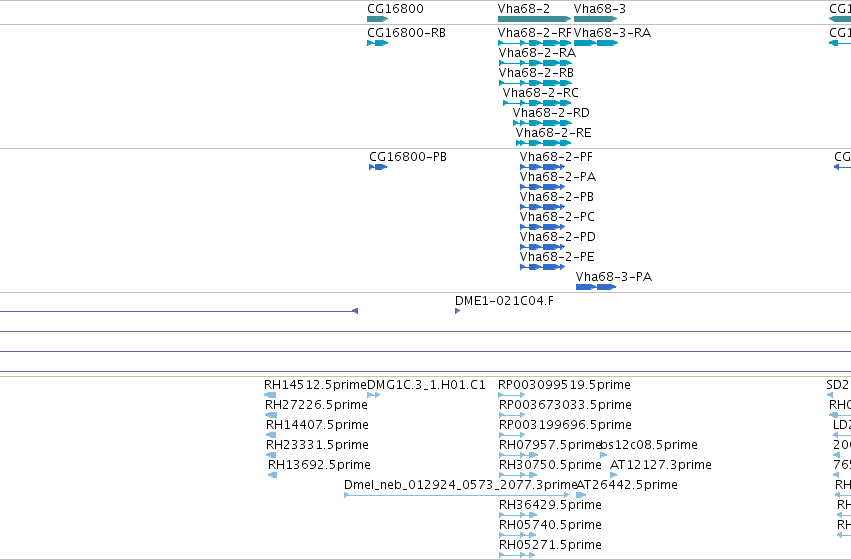Select protein Vha68-2-PE
This screenshot has width=851, height=560.
coord(542,267)
